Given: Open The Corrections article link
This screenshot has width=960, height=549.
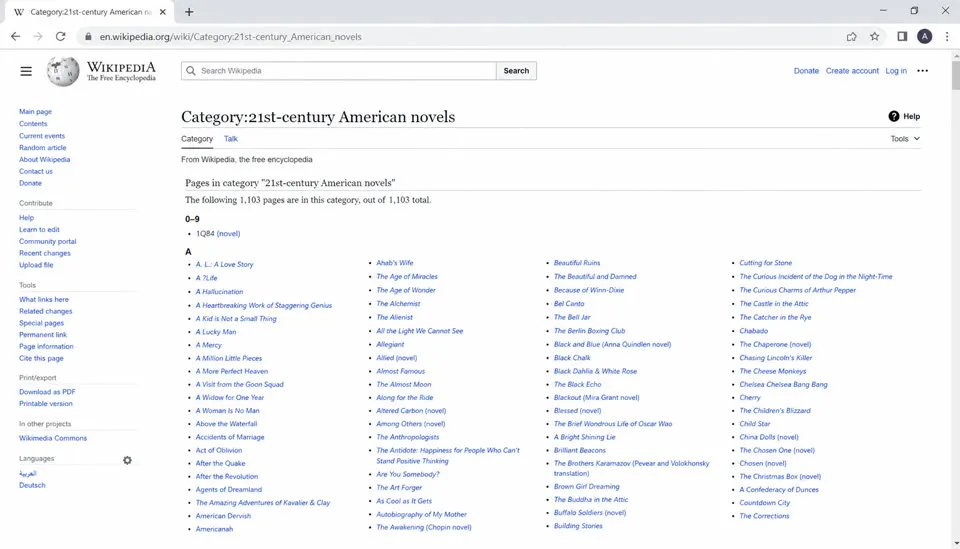Looking at the screenshot, I should click(x=765, y=516).
